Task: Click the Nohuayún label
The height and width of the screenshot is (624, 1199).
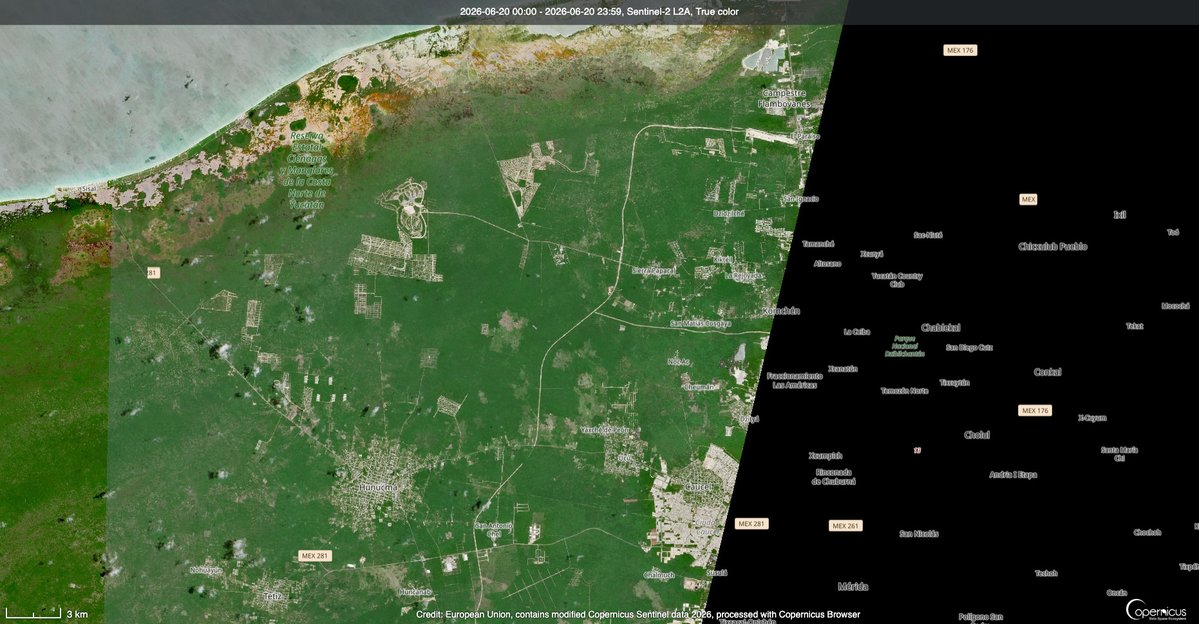Action: coord(206,570)
